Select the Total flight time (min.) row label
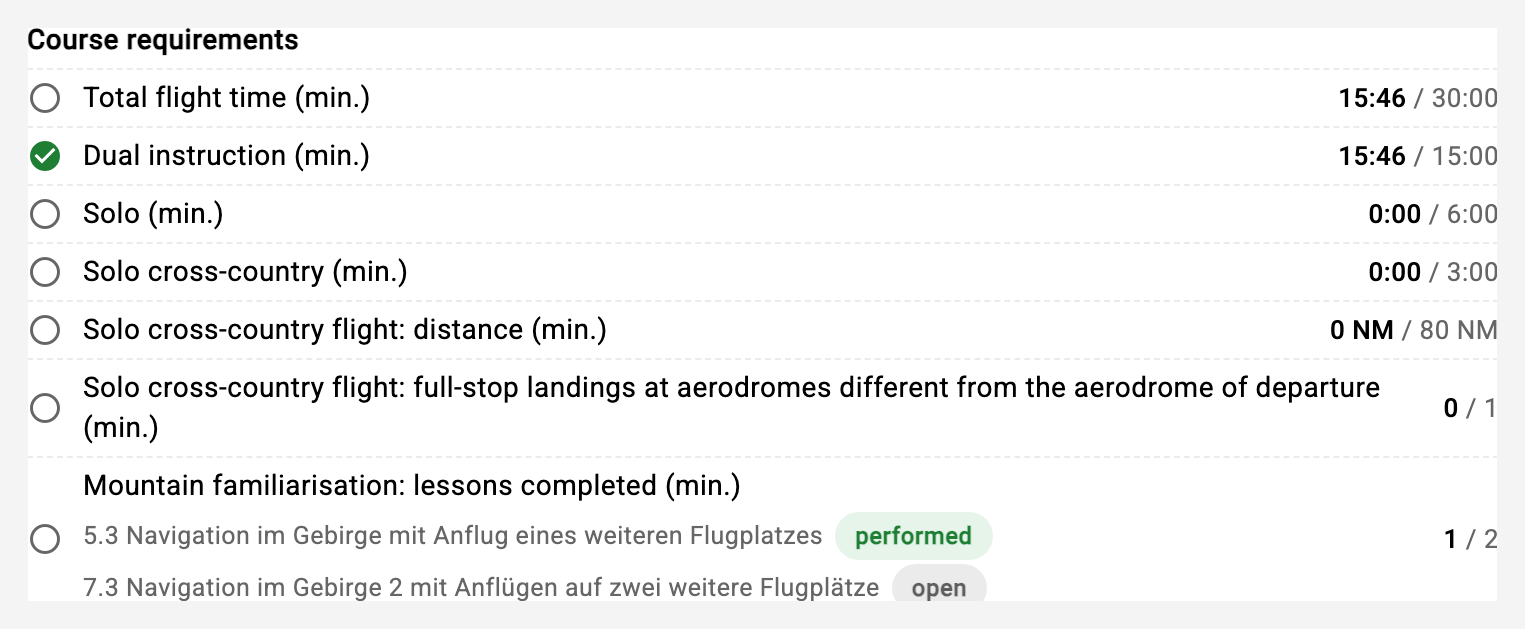 (227, 98)
